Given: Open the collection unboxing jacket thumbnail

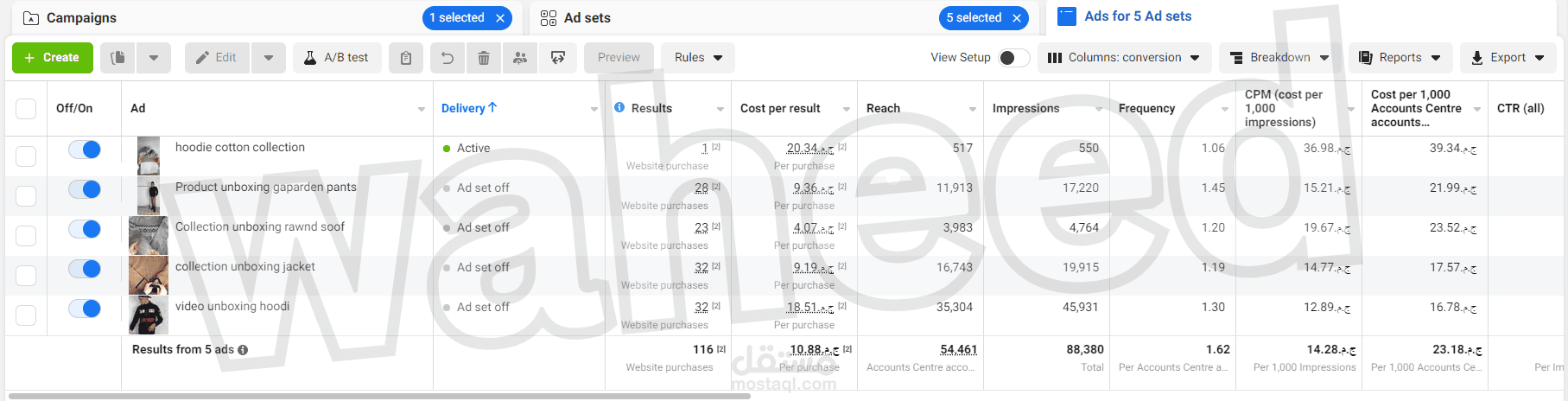Looking at the screenshot, I should pyautogui.click(x=149, y=275).
